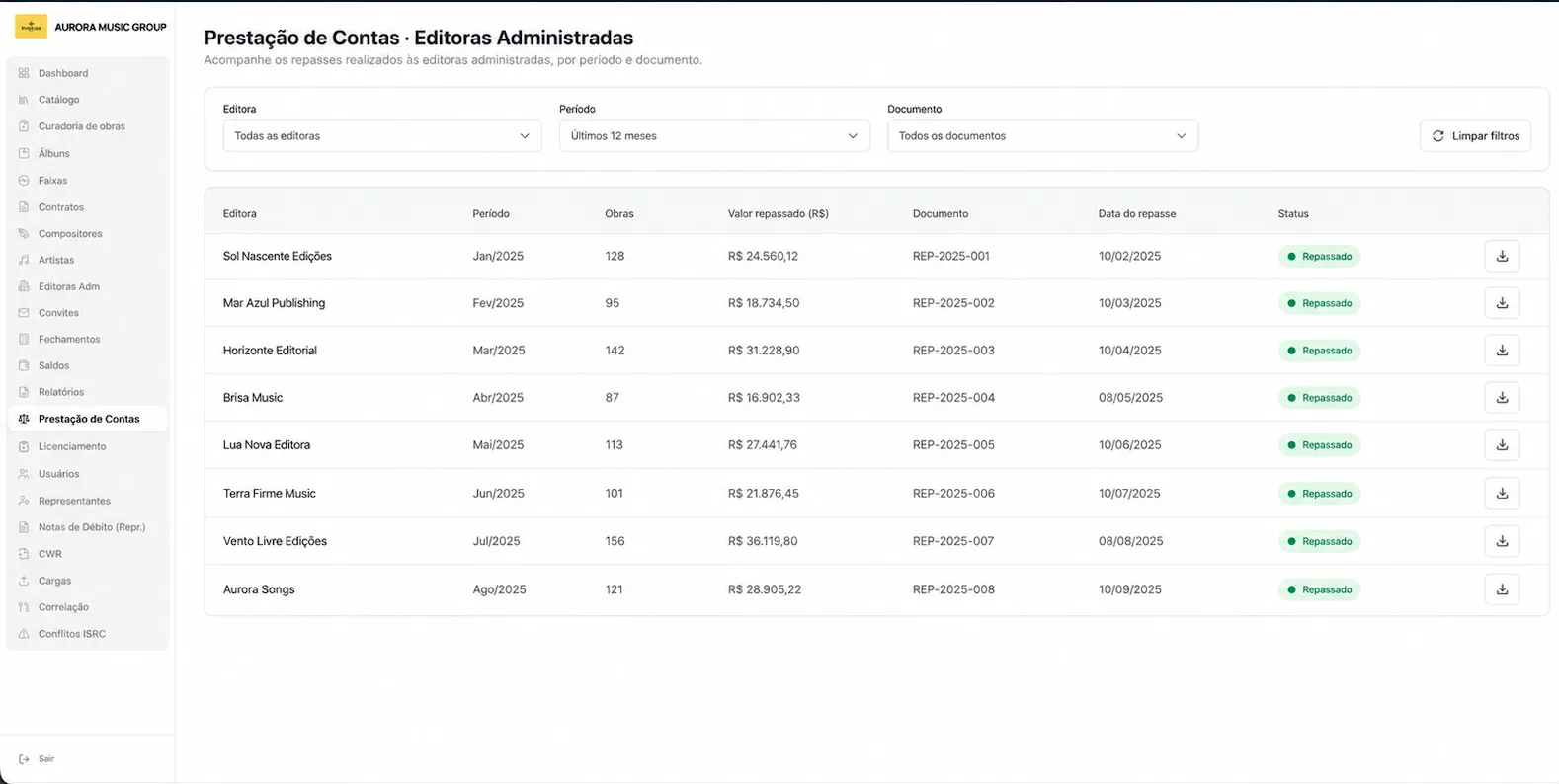Click the date 10/09/2025
This screenshot has height=784, width=1559.
click(x=1130, y=589)
